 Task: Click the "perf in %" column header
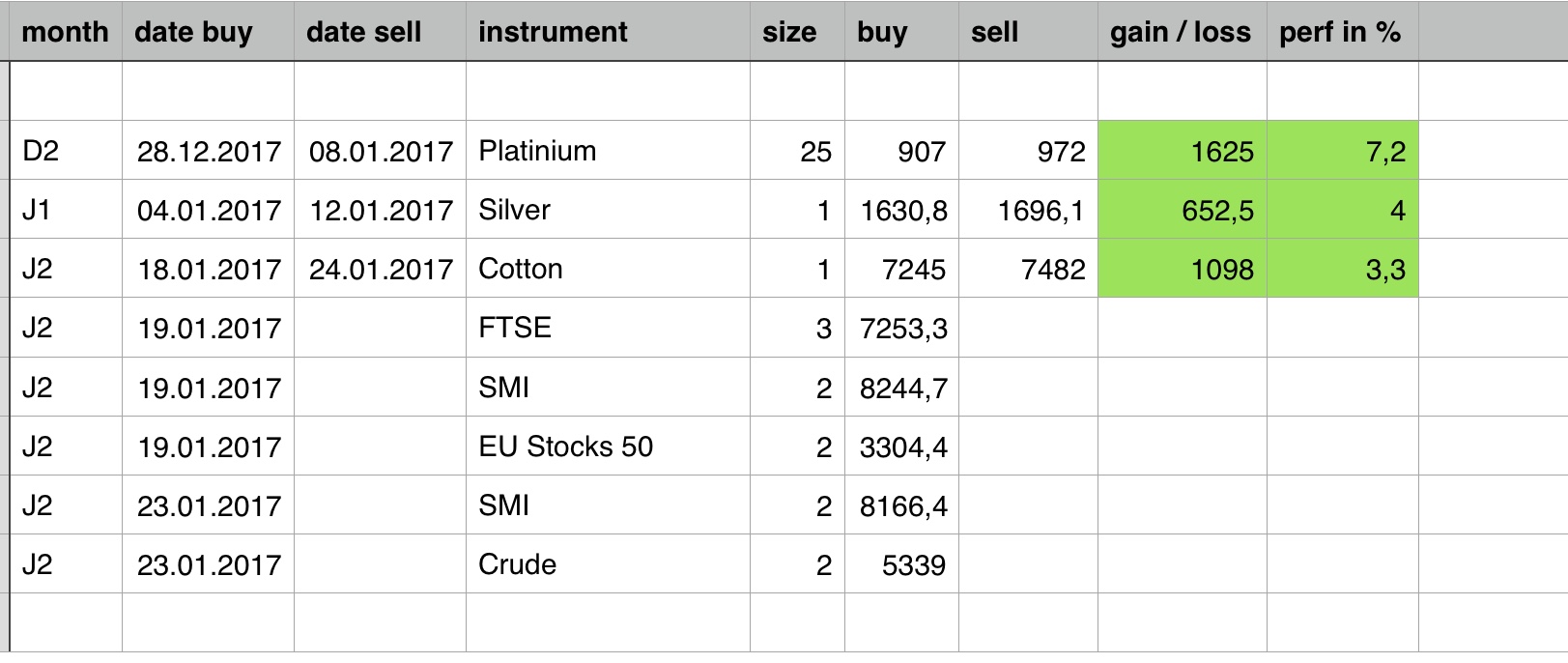[1340, 32]
